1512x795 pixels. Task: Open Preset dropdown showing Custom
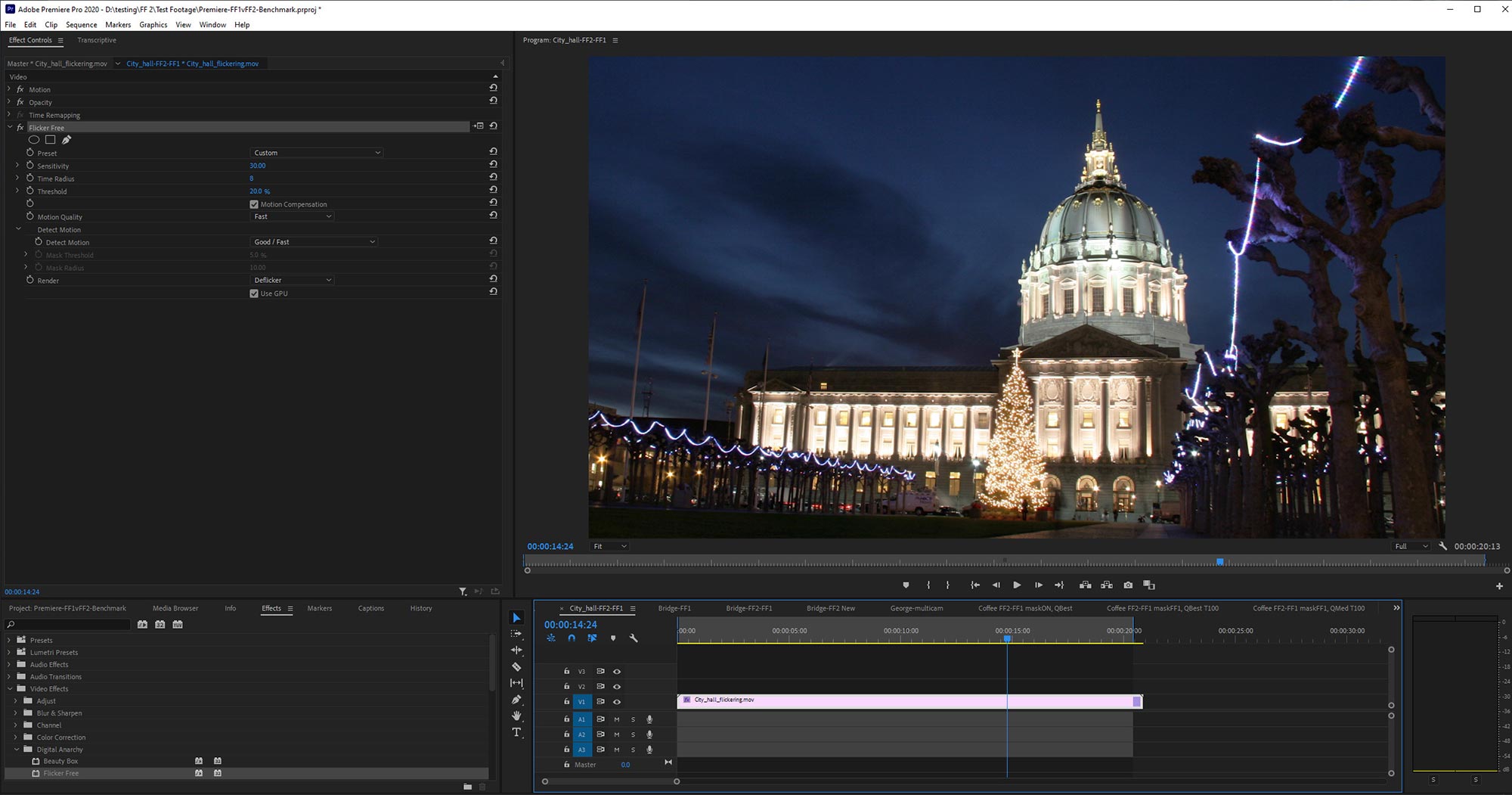click(316, 153)
